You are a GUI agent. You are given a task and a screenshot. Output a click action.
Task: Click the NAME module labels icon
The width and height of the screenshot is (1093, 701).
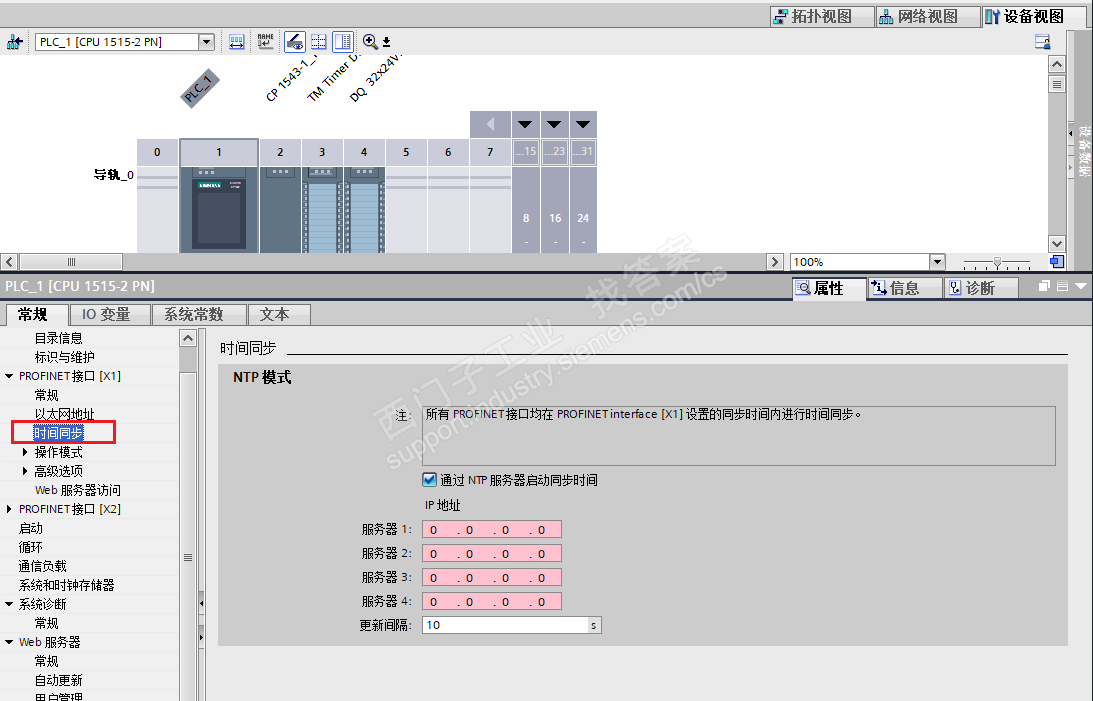point(266,42)
